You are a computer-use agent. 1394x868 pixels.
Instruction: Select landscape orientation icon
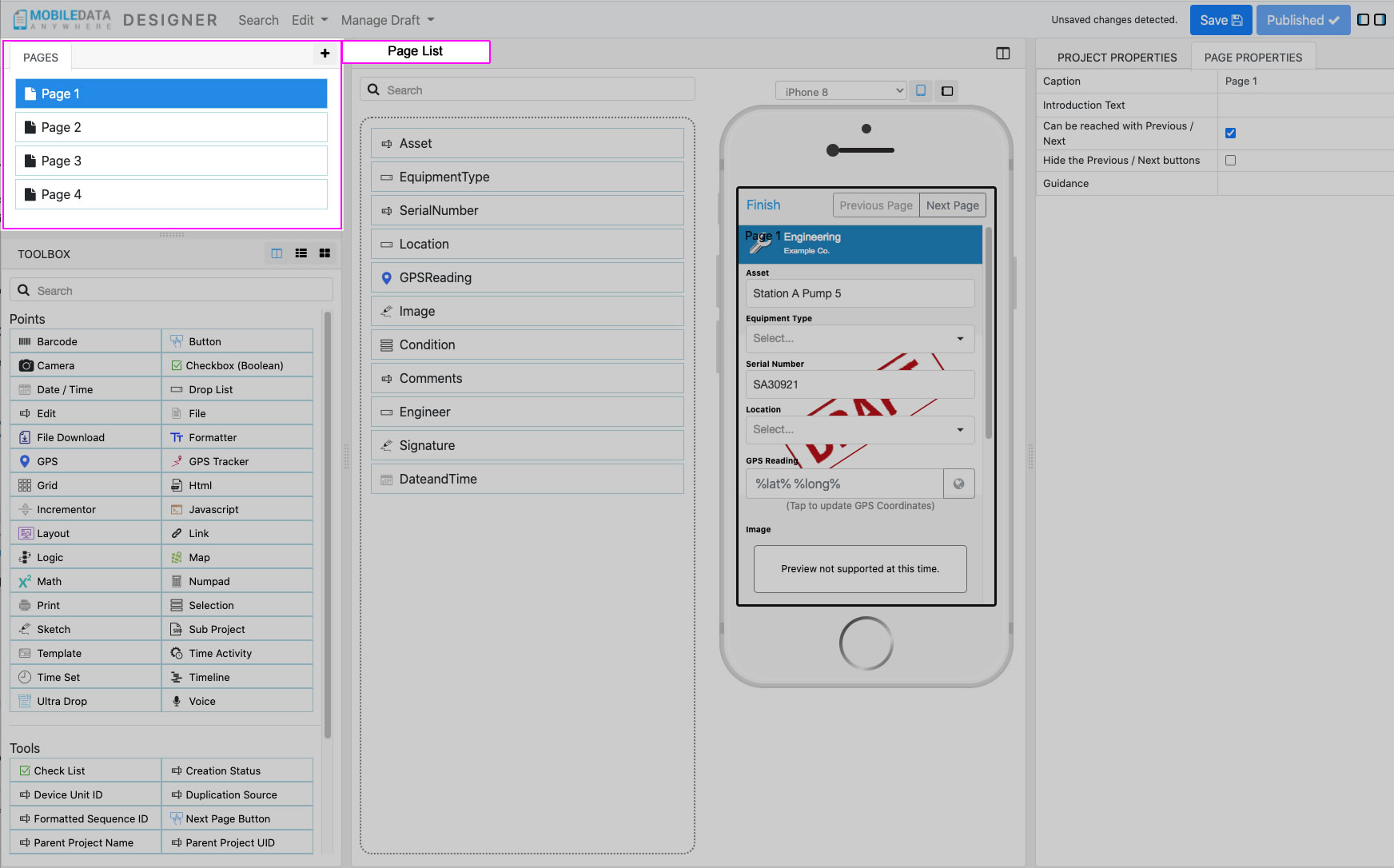[947, 91]
